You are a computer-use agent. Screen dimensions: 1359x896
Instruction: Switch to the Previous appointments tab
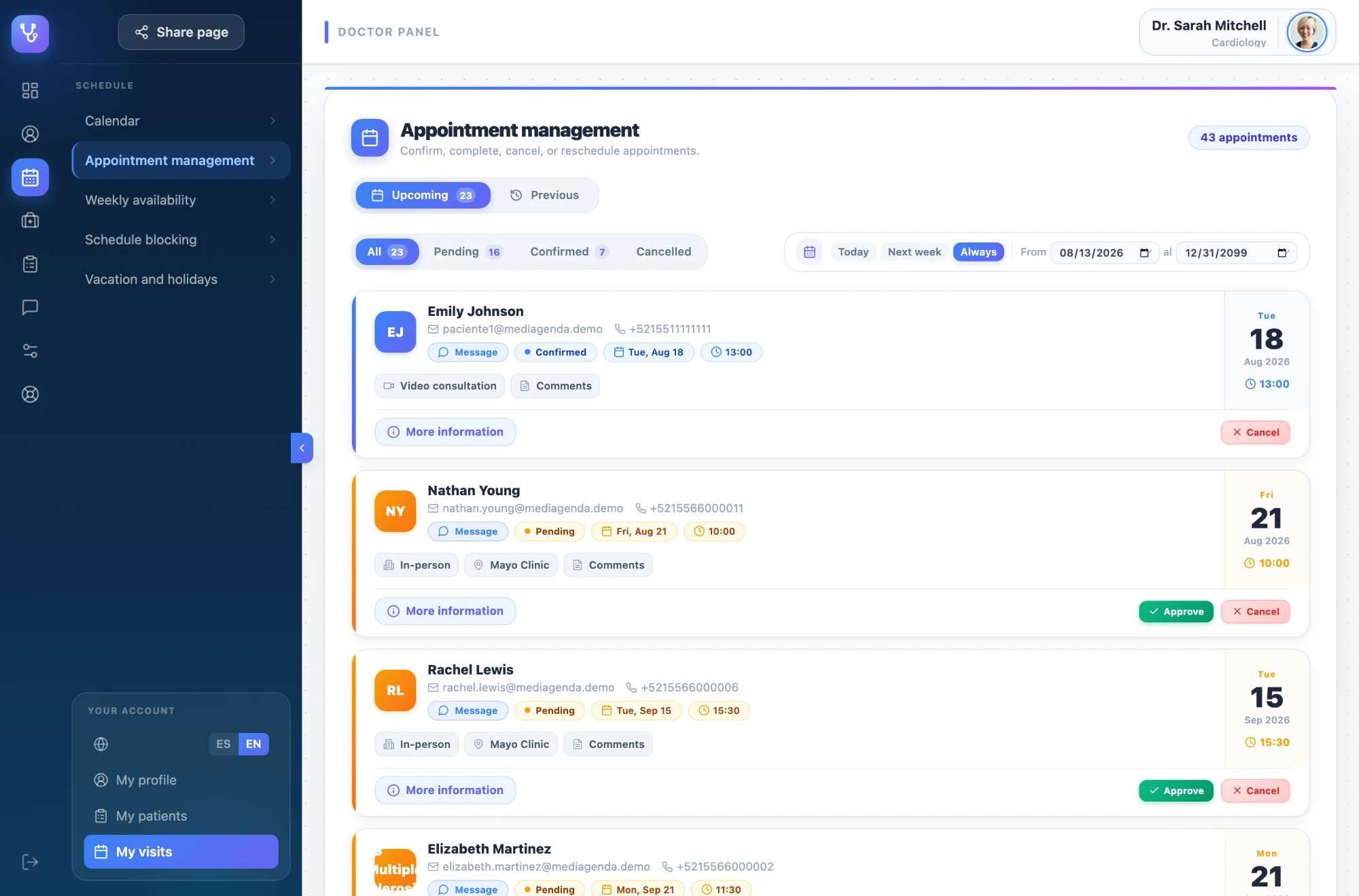pos(544,195)
